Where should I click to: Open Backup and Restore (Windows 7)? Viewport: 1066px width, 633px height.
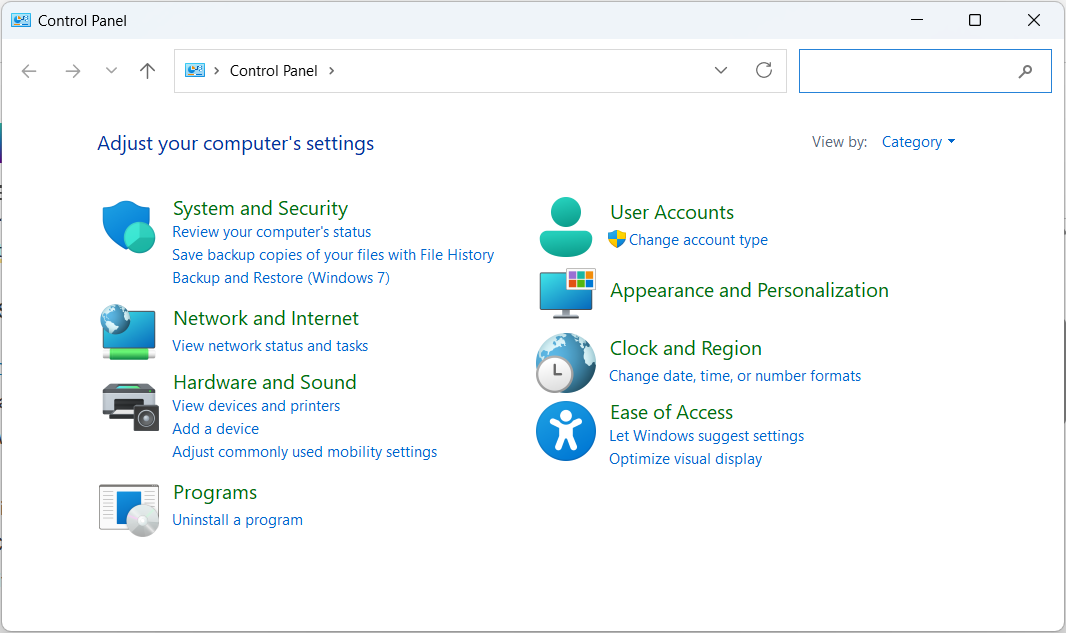click(x=281, y=278)
